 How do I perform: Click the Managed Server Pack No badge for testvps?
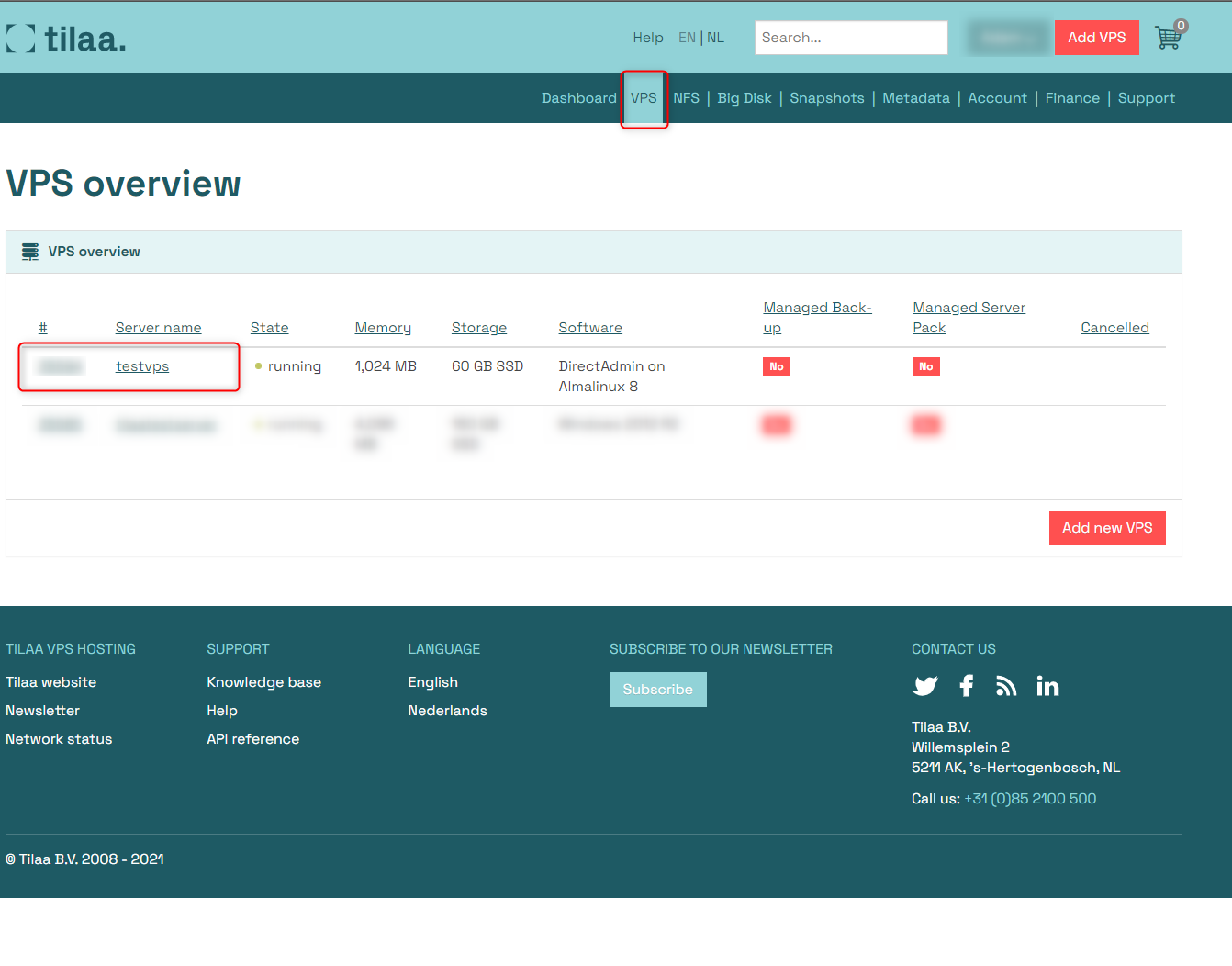pos(926,367)
